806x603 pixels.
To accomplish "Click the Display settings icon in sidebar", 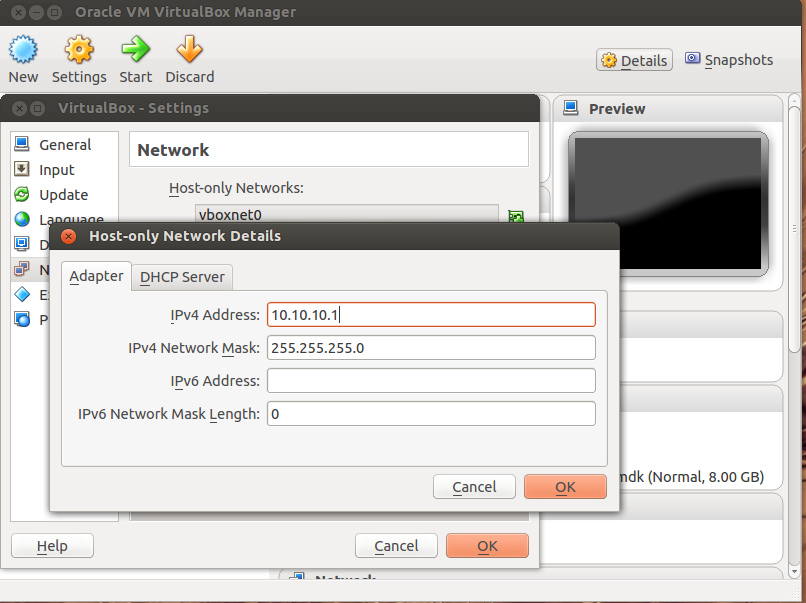I will pyautogui.click(x=22, y=244).
